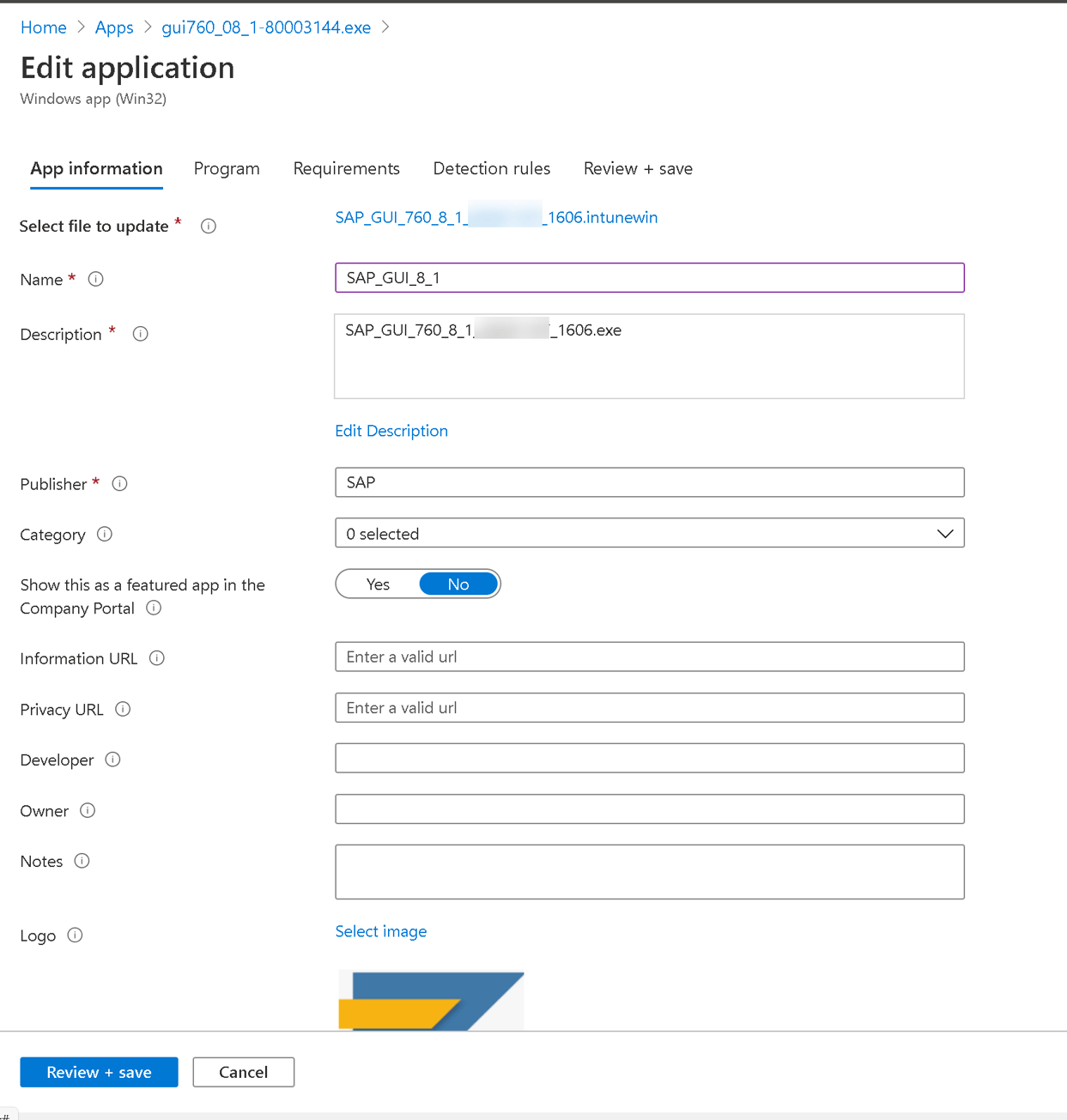Click the Description info icon
Screen dimensions: 1067x1120
pyautogui.click(x=140, y=334)
